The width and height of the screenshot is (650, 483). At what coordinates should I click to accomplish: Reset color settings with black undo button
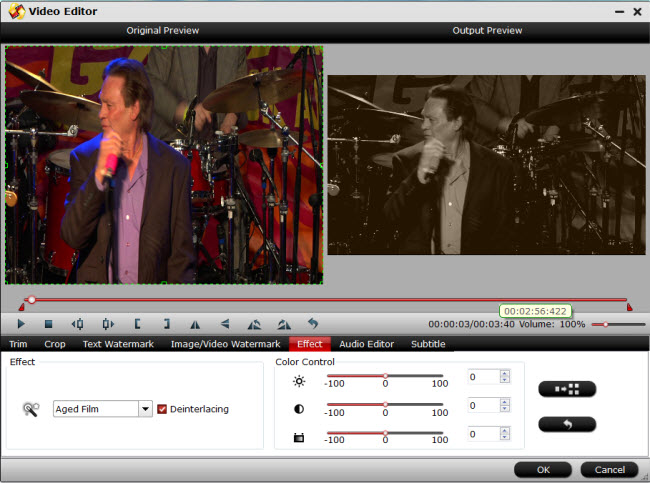[x=567, y=424]
